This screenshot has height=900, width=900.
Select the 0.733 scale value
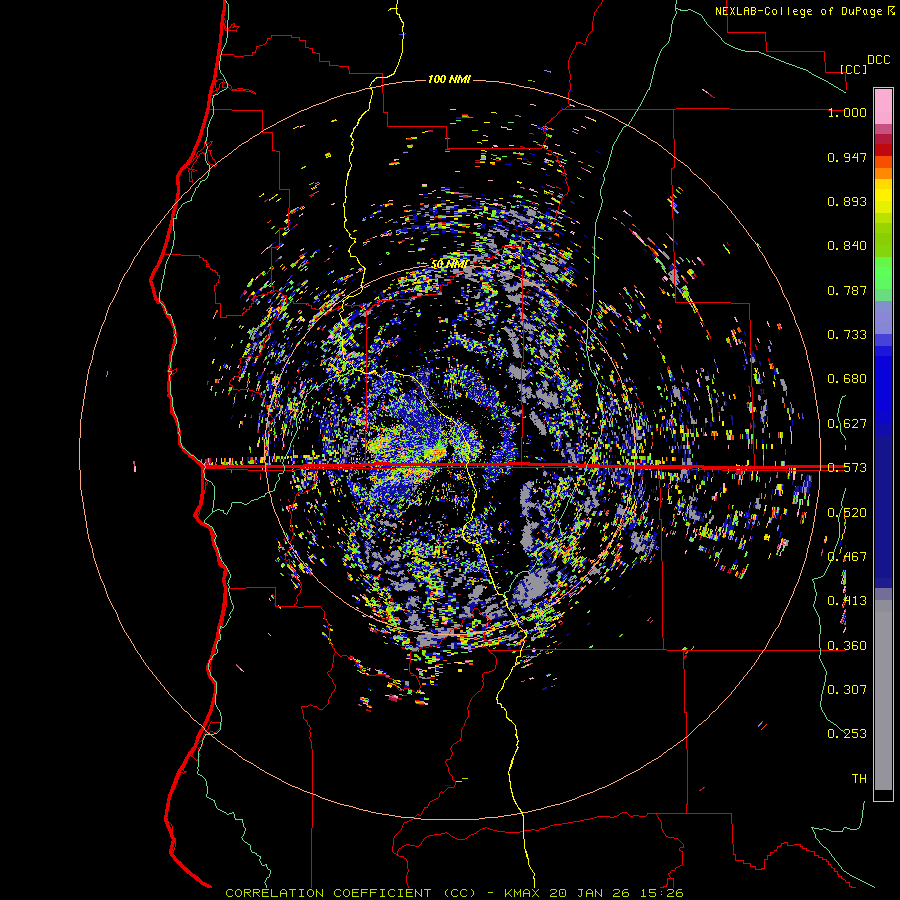pos(847,335)
